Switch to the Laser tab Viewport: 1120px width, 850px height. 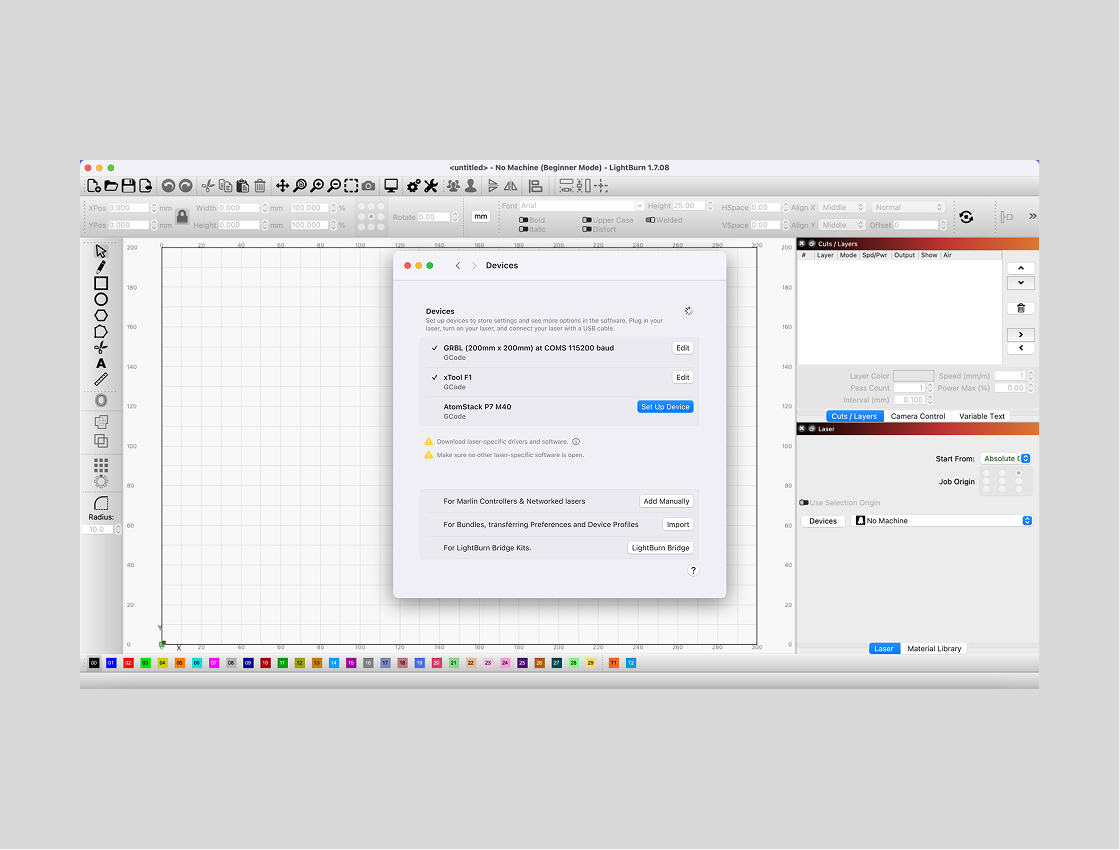884,649
